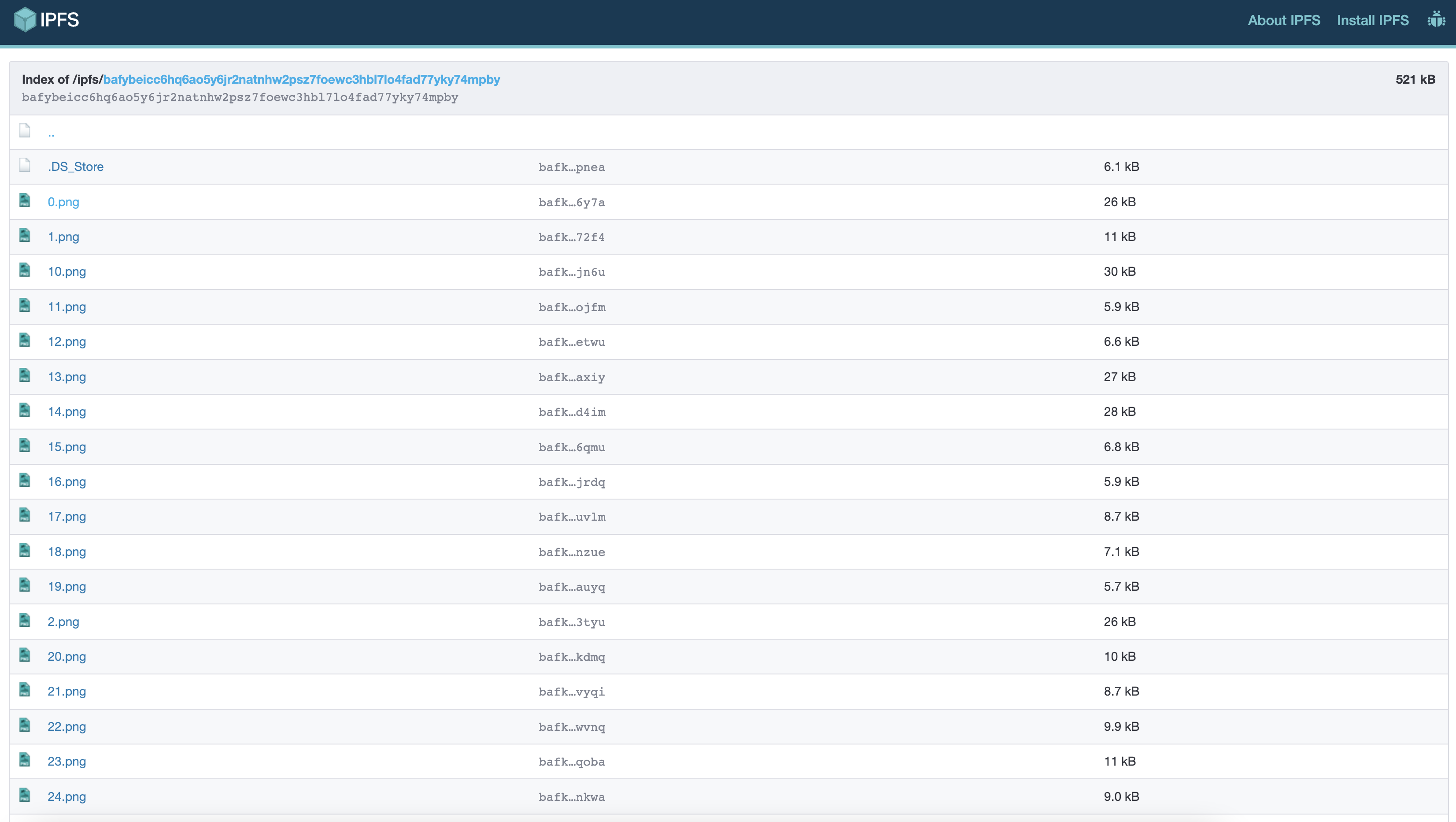Open the 10.png file link

coord(67,271)
